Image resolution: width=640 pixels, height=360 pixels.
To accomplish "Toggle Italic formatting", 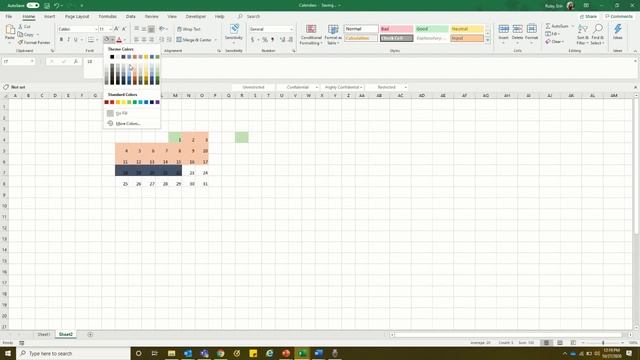I will 68,40.
